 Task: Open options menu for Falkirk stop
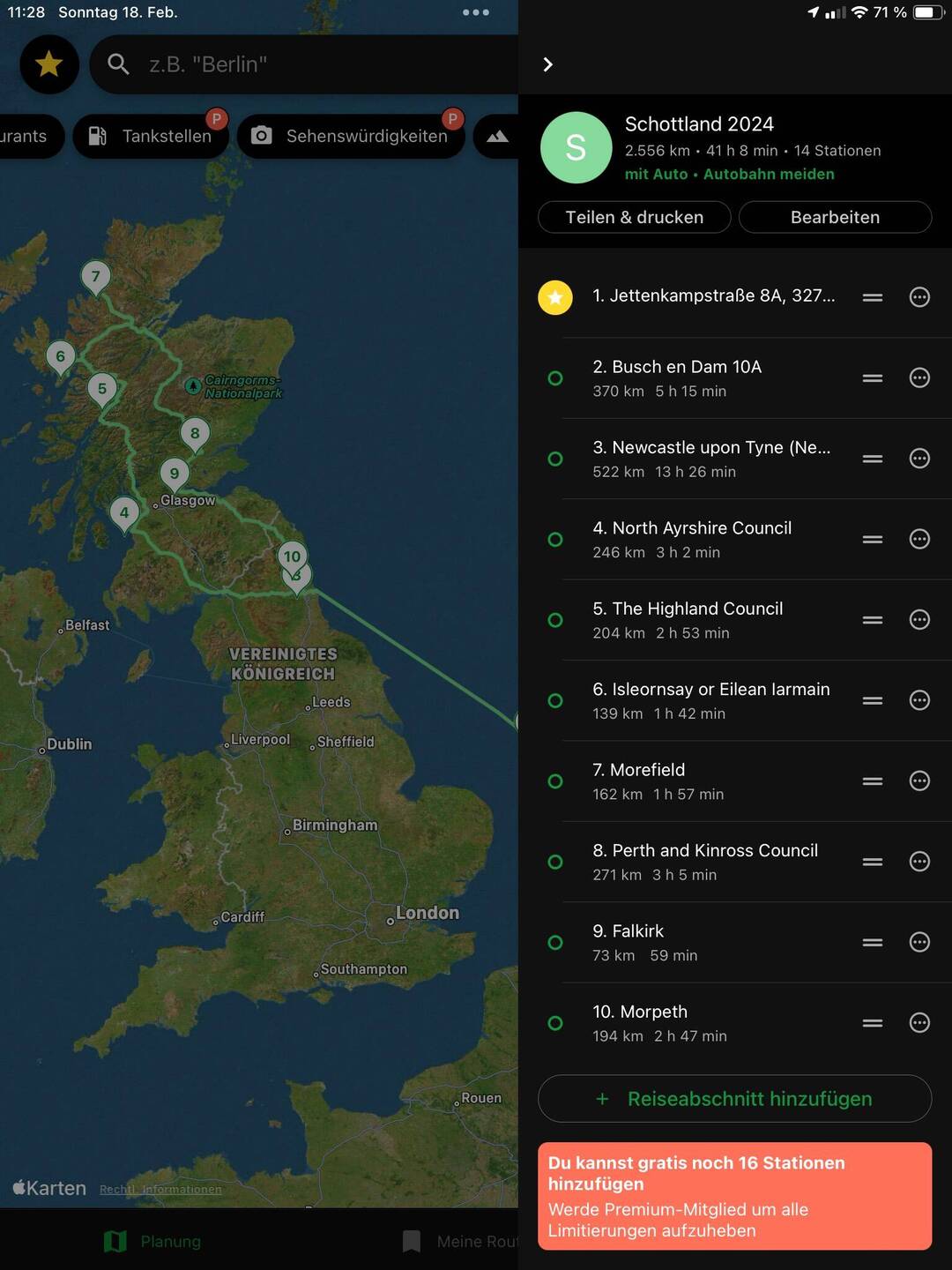[x=919, y=942]
